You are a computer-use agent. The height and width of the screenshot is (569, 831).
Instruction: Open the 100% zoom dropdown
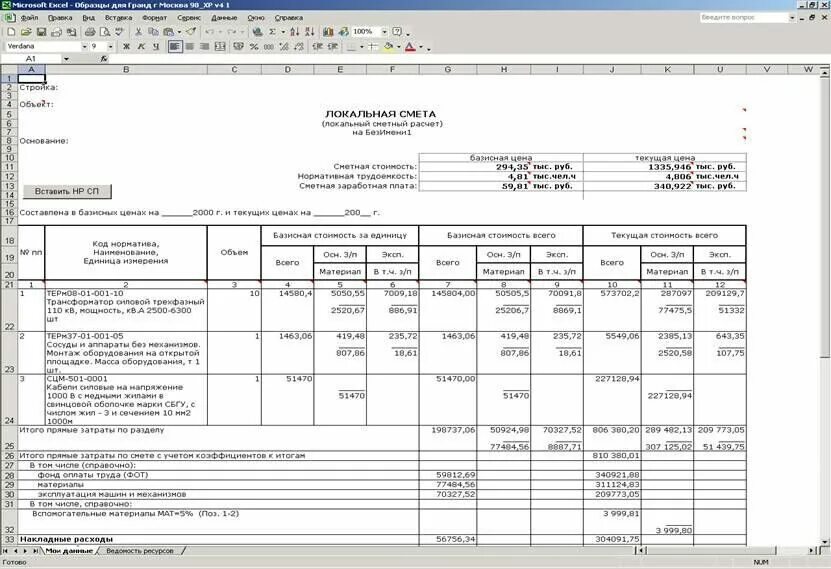point(384,32)
